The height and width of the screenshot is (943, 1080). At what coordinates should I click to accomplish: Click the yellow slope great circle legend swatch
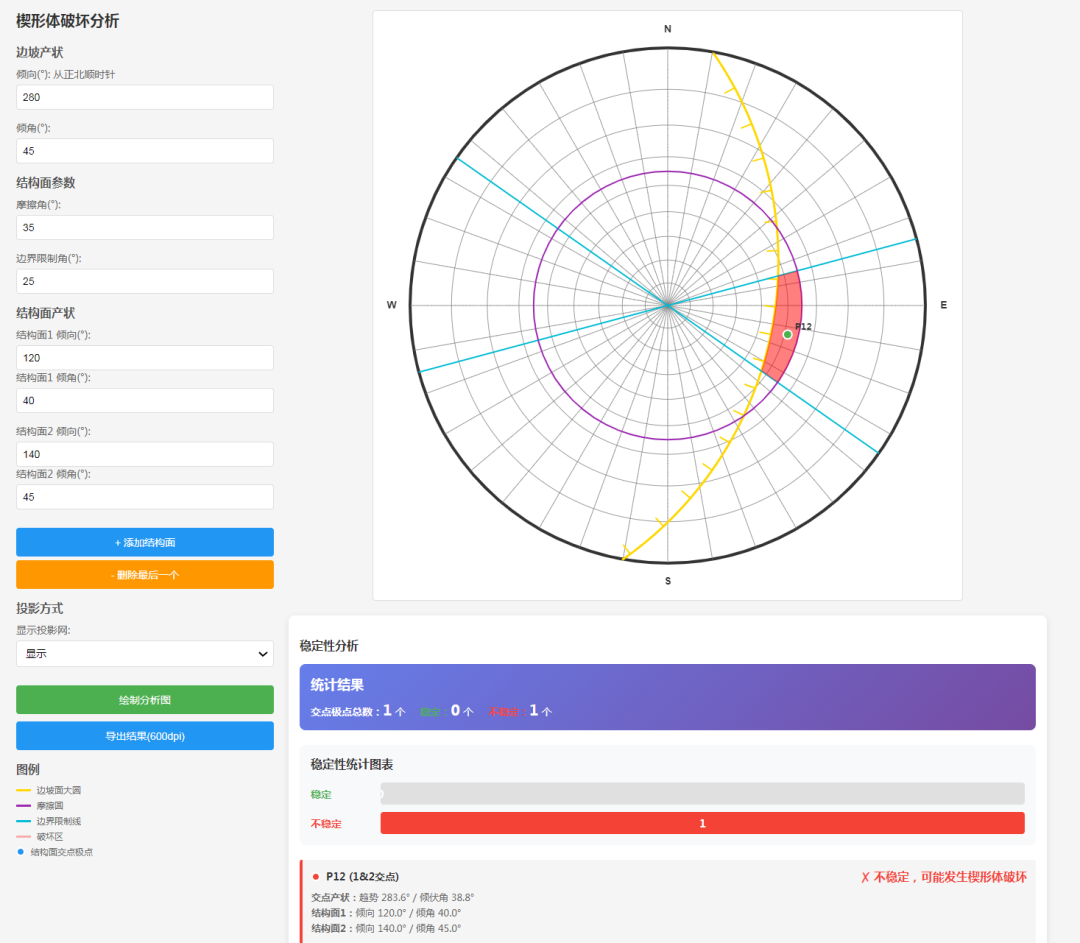pyautogui.click(x=24, y=790)
